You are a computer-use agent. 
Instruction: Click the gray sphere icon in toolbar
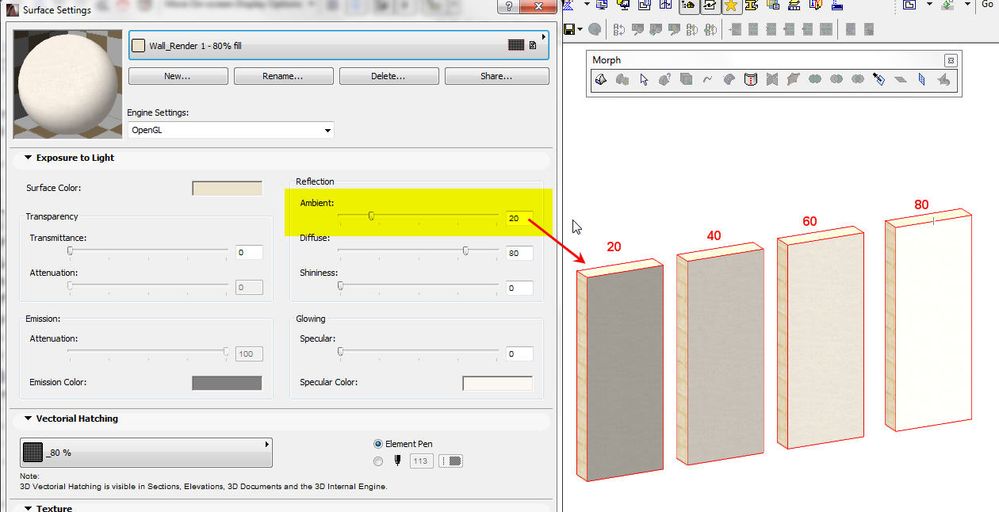[x=594, y=29]
